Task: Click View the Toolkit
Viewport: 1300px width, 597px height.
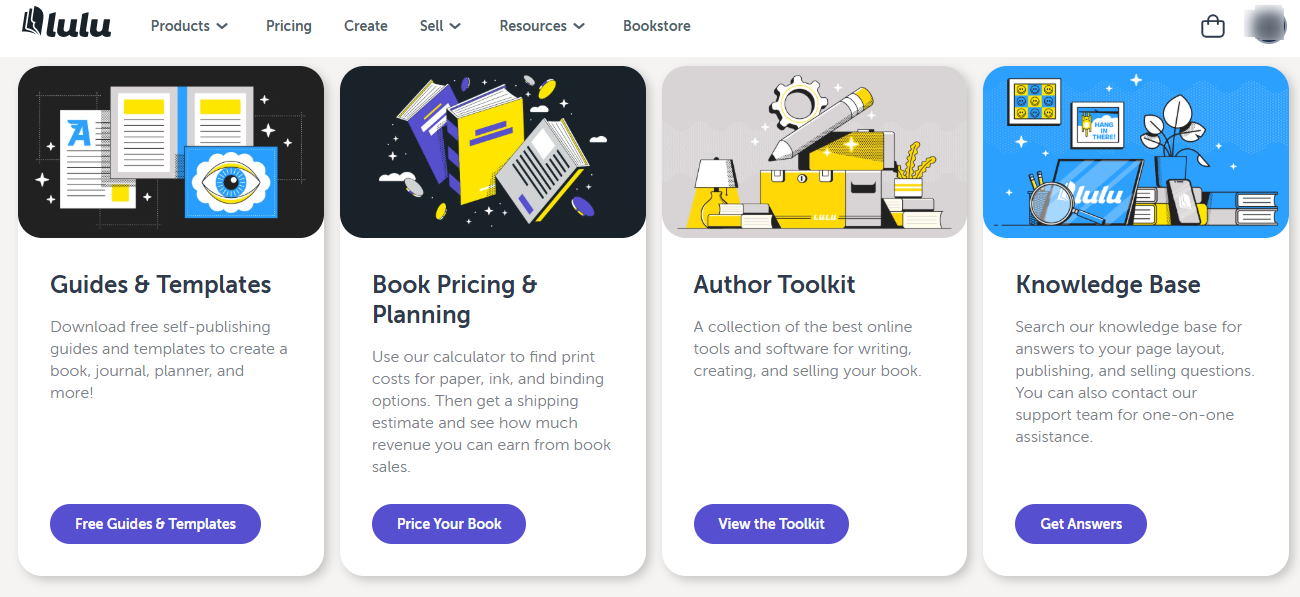Action: pyautogui.click(x=771, y=523)
